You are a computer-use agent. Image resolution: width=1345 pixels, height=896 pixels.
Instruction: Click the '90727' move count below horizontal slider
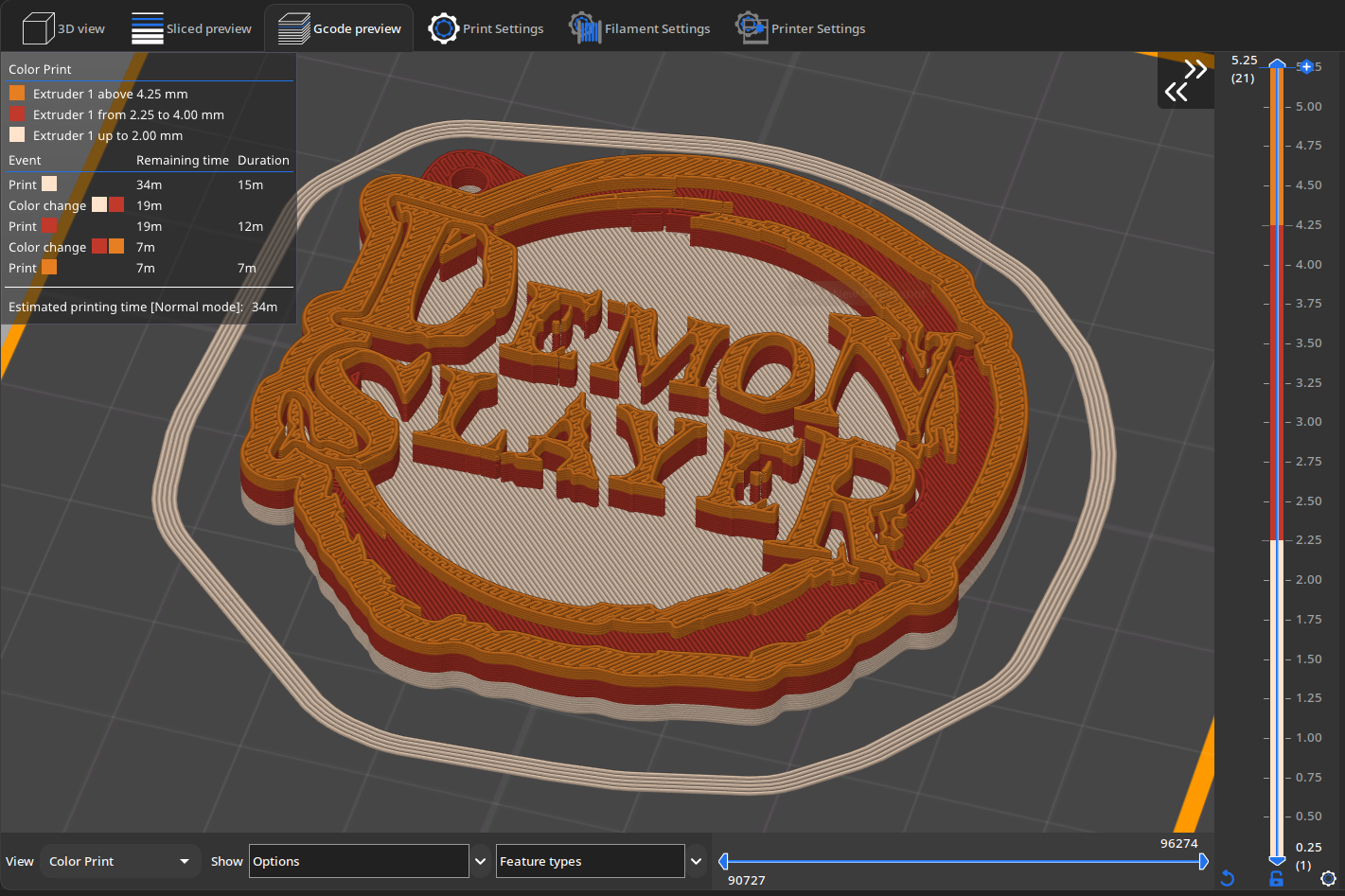pos(747,880)
